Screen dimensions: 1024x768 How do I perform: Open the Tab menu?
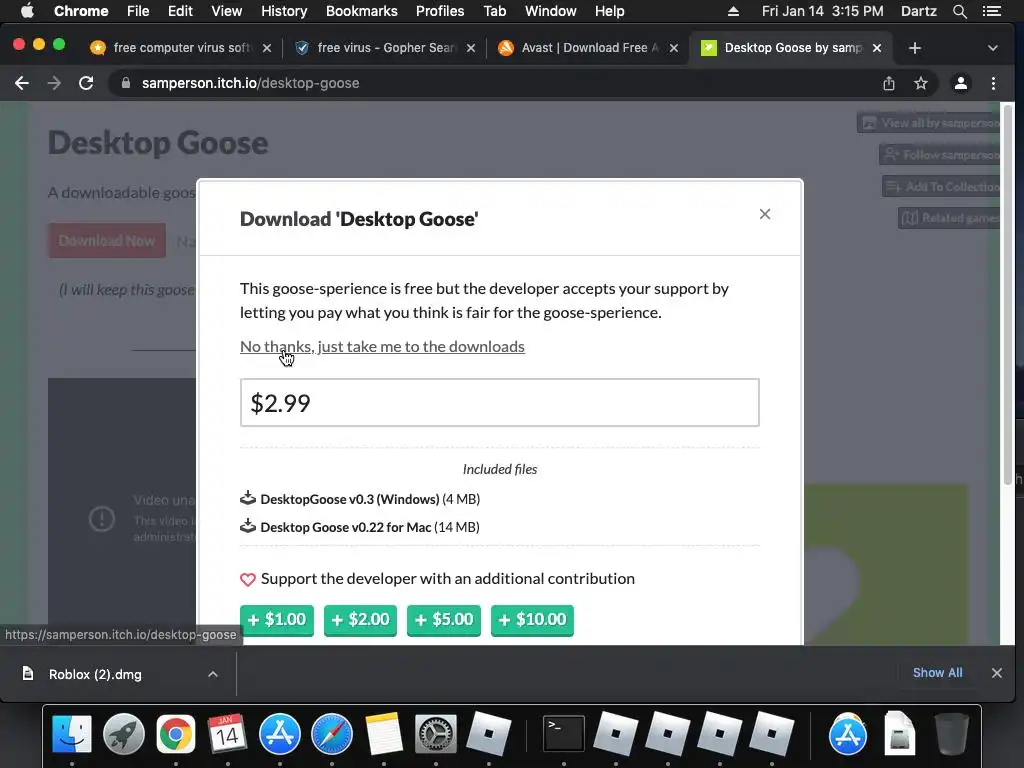click(x=494, y=11)
